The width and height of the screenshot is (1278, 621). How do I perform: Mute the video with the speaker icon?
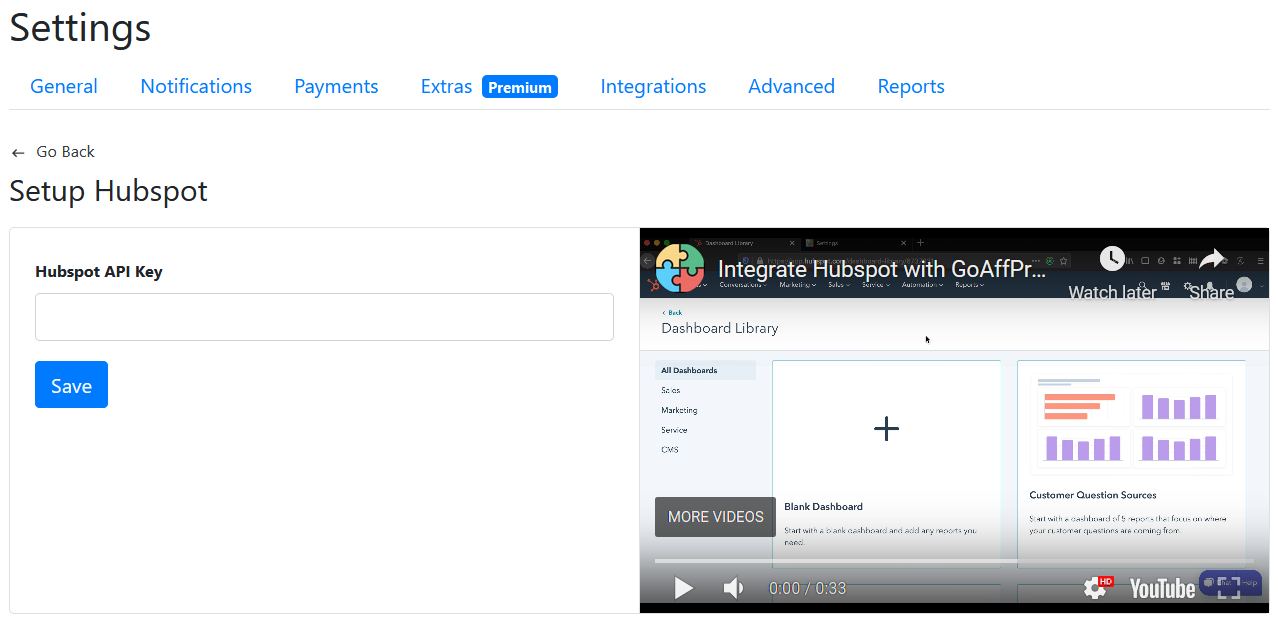[734, 588]
